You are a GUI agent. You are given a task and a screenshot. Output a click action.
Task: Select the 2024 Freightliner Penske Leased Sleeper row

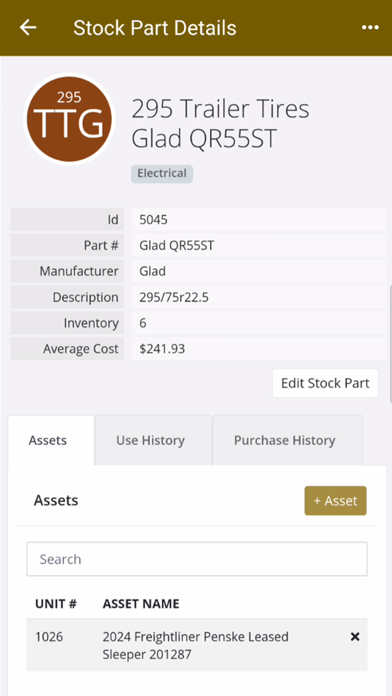click(x=197, y=645)
